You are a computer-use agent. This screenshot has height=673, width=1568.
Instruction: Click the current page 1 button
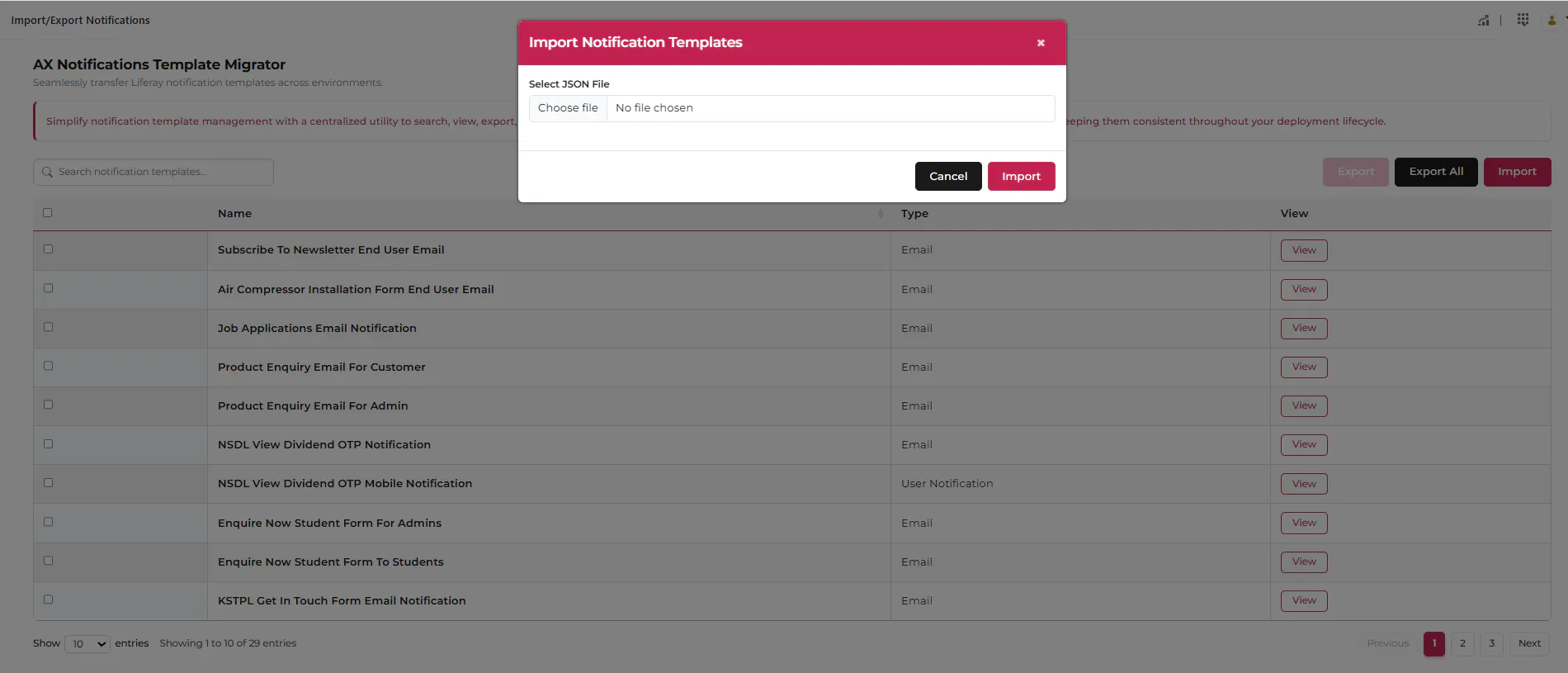[x=1434, y=644]
